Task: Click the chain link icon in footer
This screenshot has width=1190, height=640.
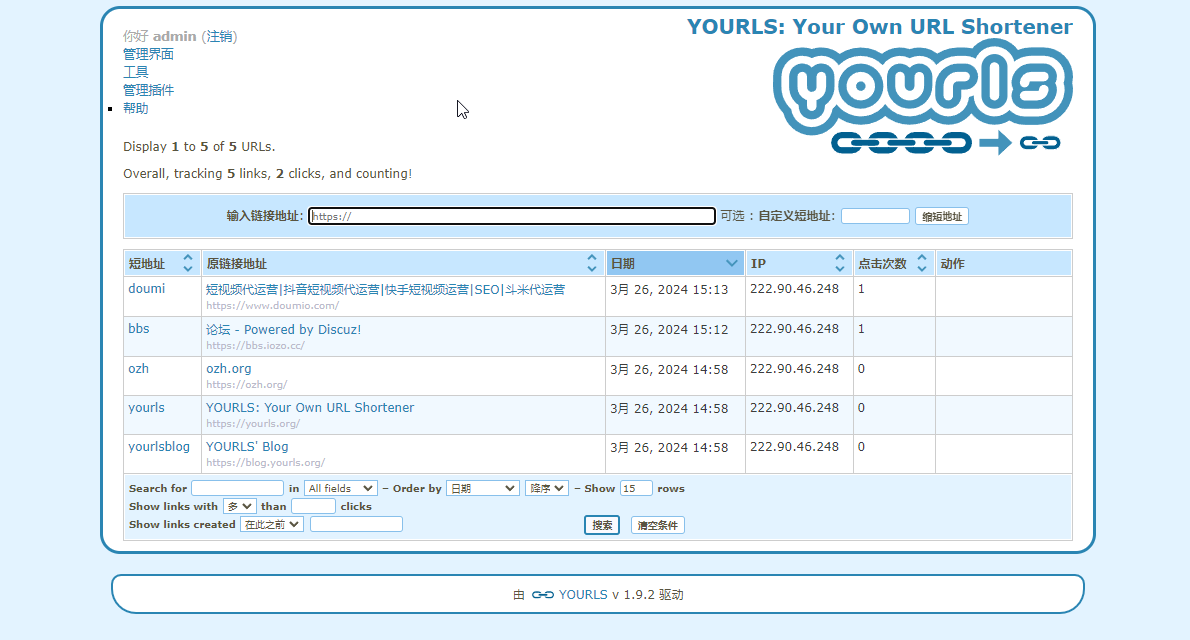Action: click(x=542, y=595)
